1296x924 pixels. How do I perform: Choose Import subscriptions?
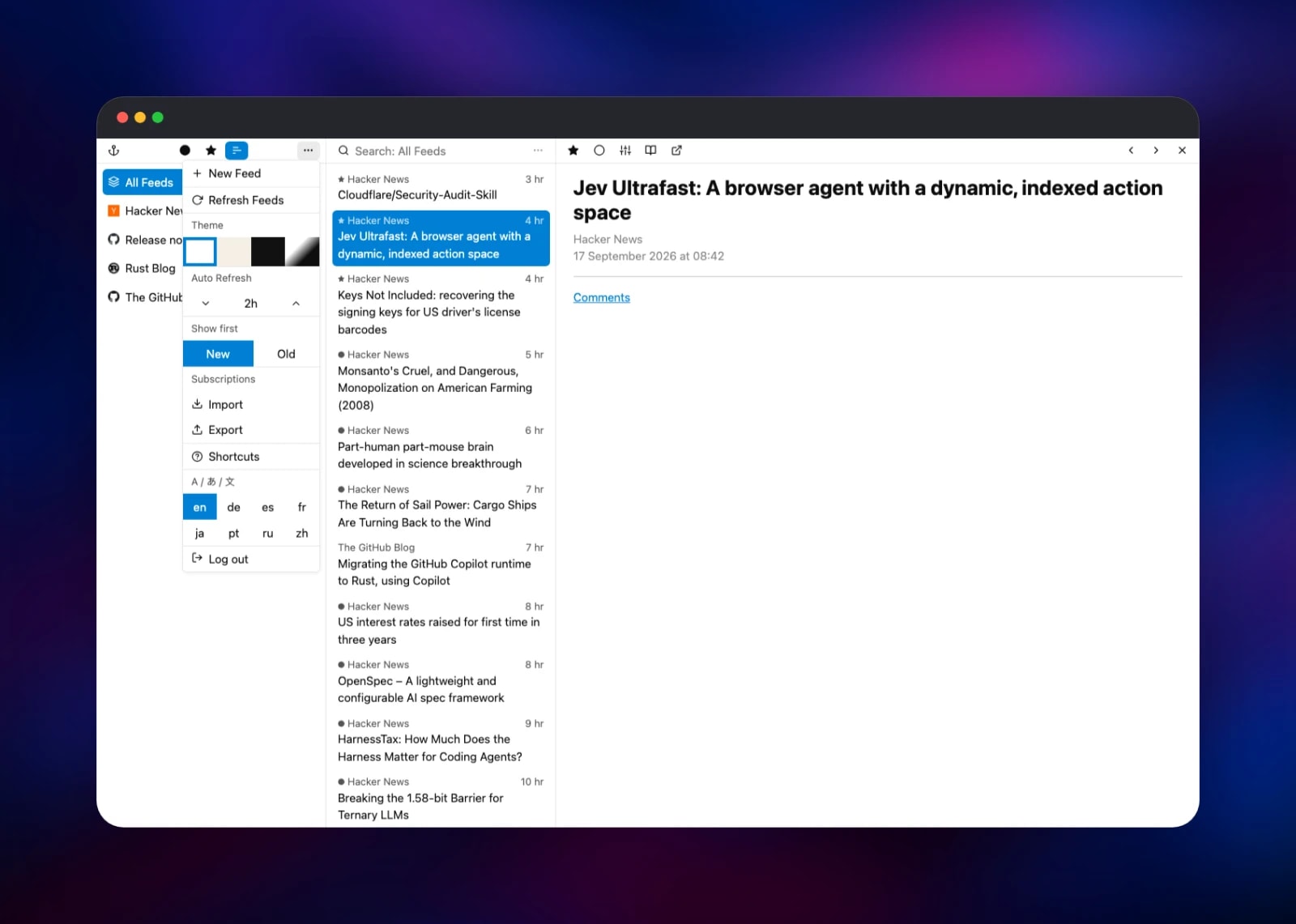coord(251,405)
